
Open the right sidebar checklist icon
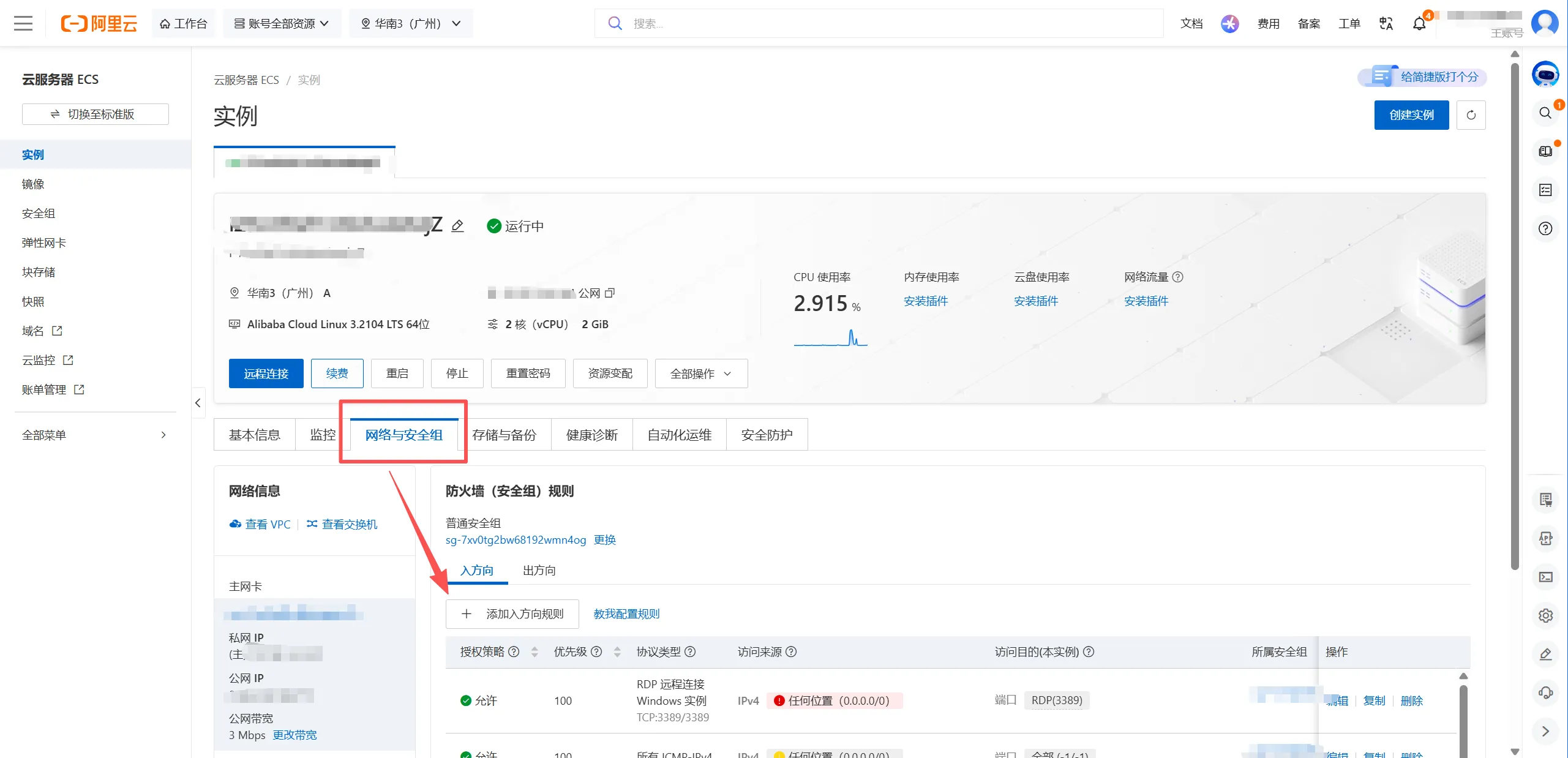click(1545, 190)
